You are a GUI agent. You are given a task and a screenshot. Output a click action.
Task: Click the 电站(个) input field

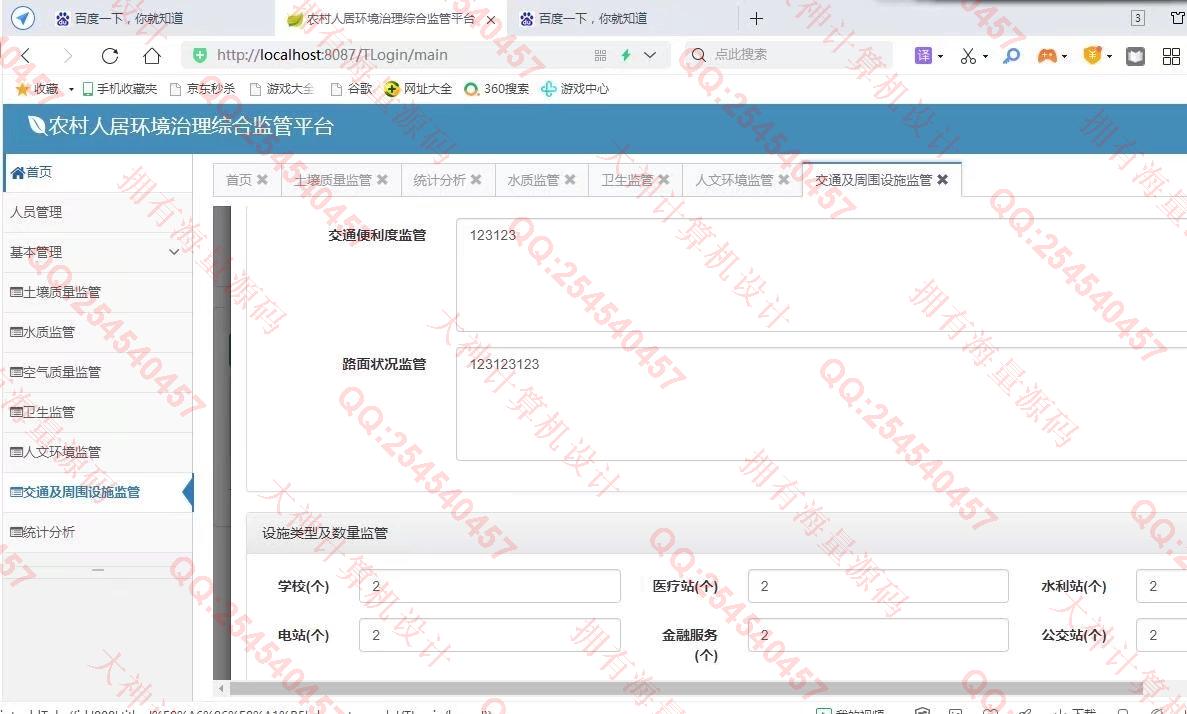point(490,635)
